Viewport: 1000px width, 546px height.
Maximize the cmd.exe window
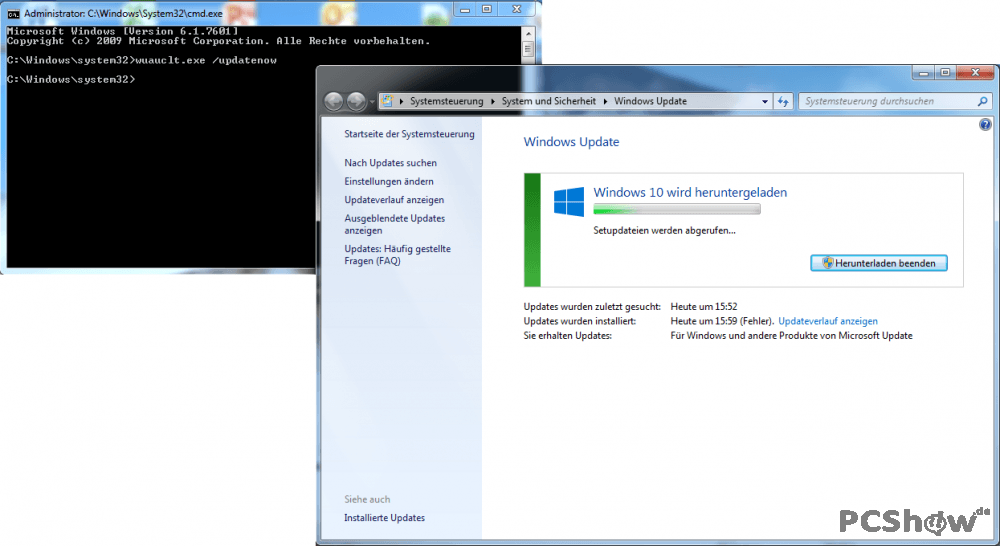487,10
